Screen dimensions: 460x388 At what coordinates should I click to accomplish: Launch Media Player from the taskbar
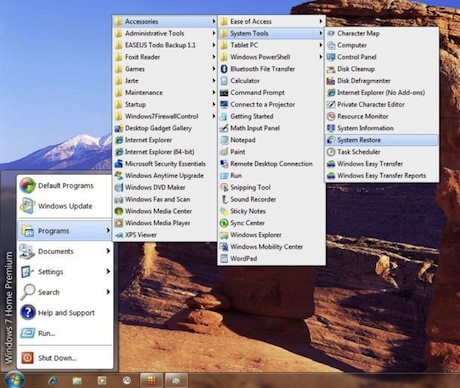pos(102,380)
